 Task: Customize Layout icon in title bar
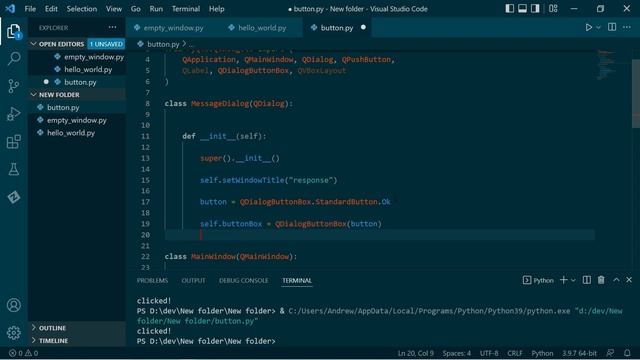click(553, 9)
